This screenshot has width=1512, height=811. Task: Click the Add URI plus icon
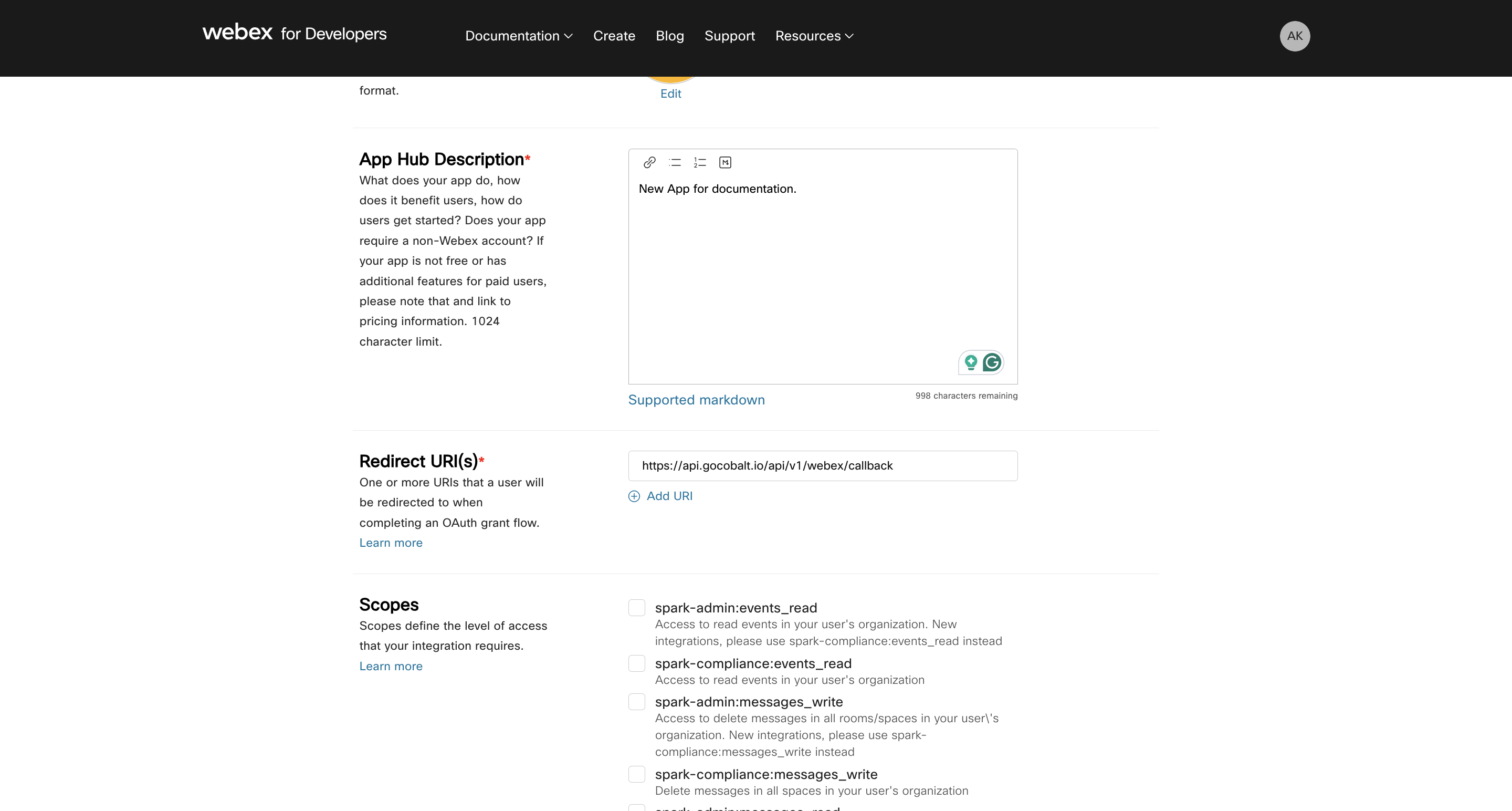click(x=635, y=496)
